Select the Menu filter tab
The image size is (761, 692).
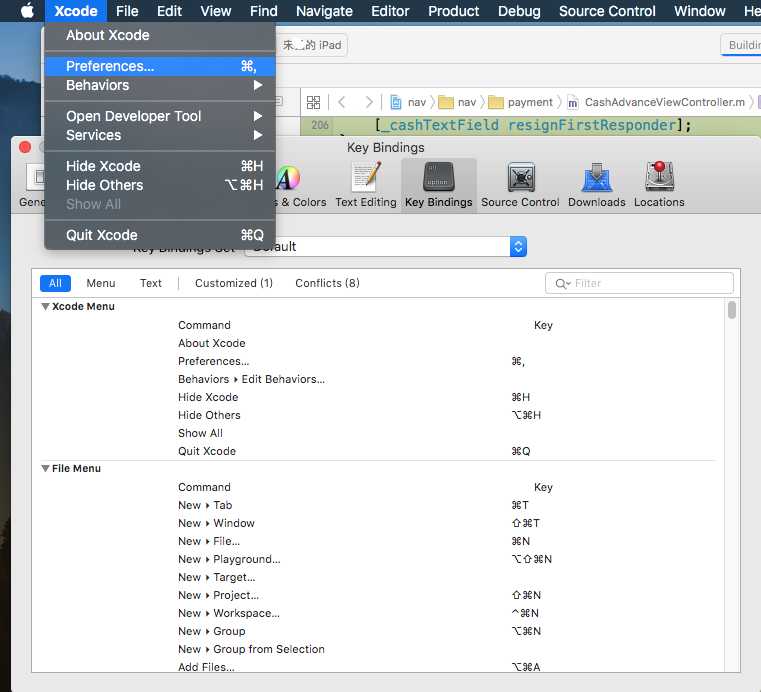coord(101,283)
